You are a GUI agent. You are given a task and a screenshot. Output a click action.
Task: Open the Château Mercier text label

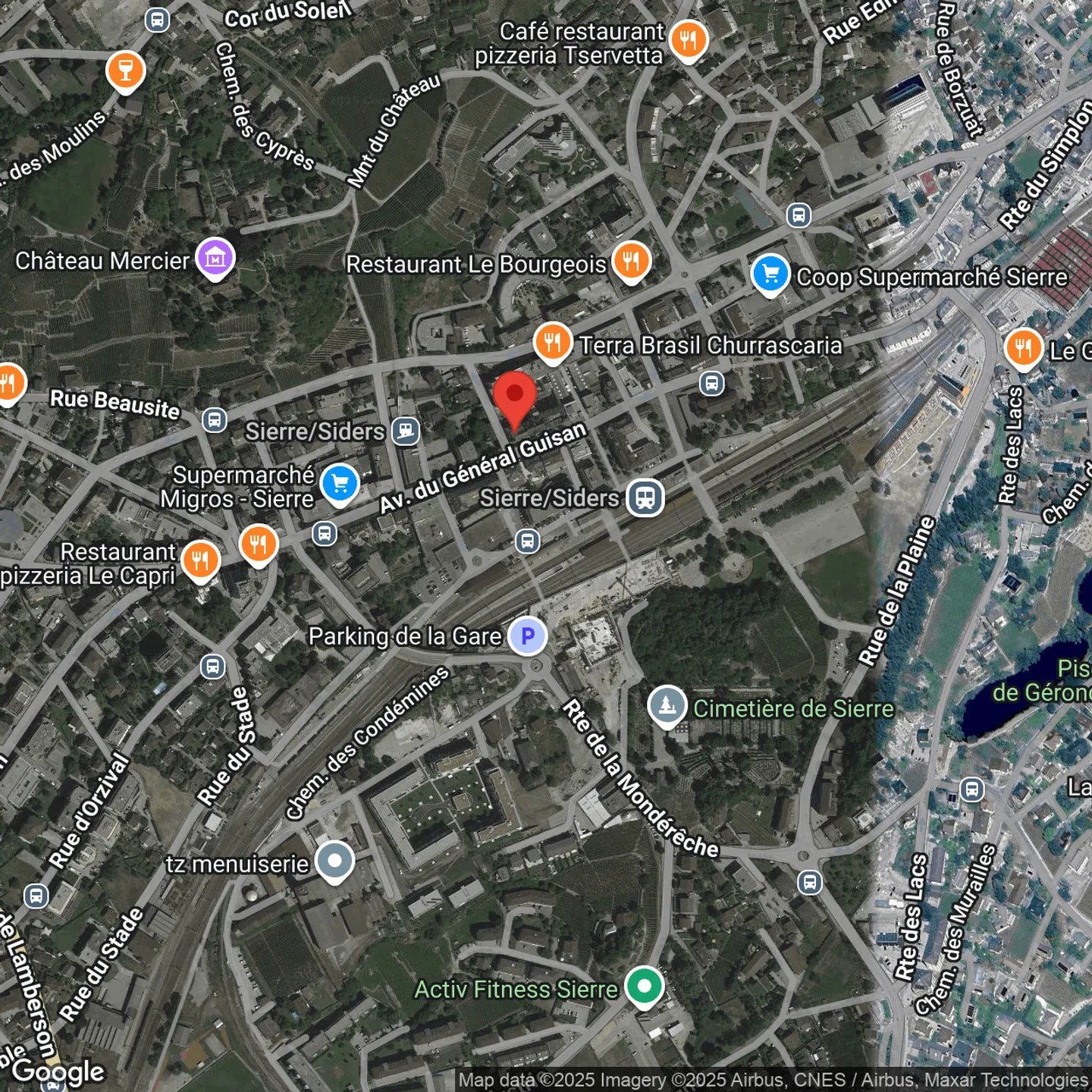coord(102,261)
